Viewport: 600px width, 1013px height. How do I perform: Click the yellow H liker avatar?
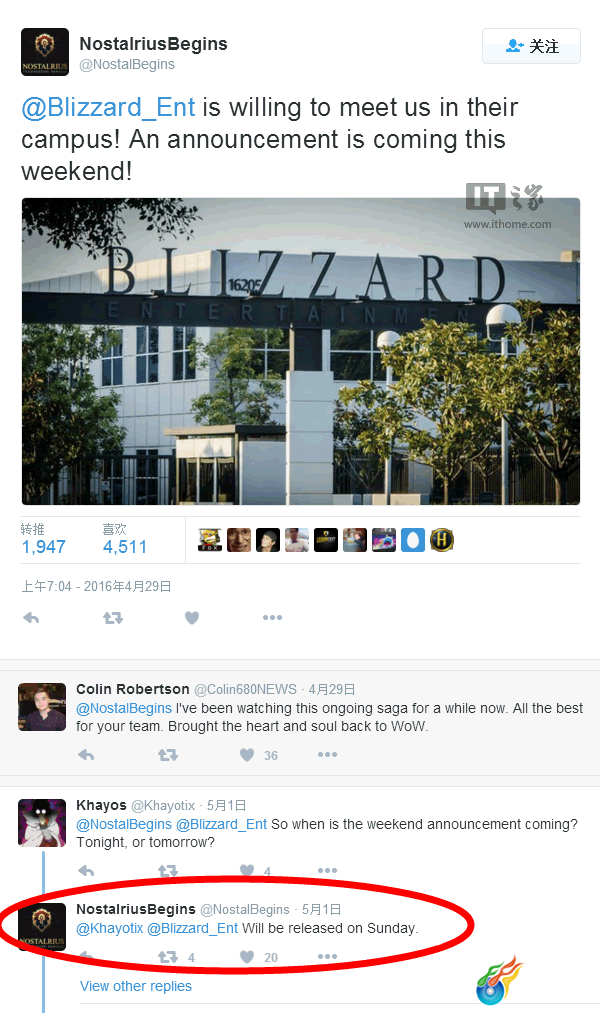tap(442, 540)
